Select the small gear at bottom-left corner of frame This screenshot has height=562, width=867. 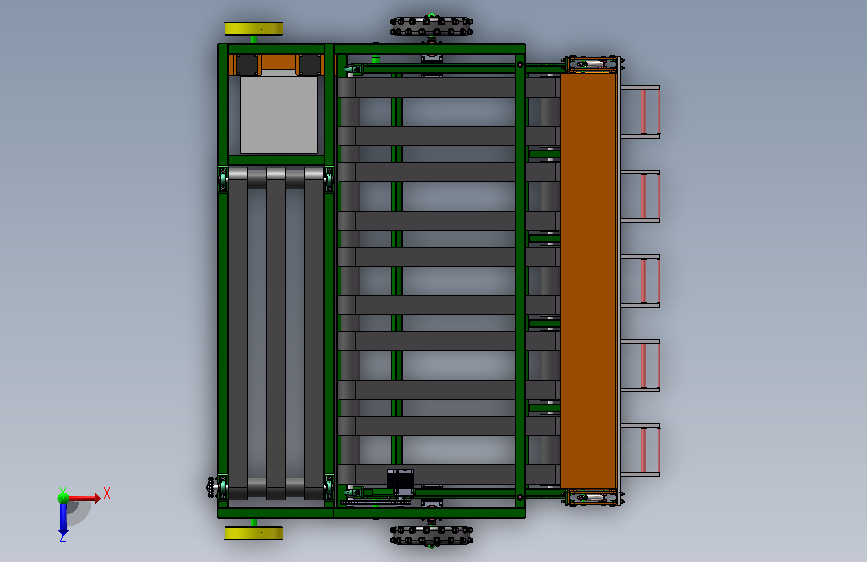(x=211, y=487)
